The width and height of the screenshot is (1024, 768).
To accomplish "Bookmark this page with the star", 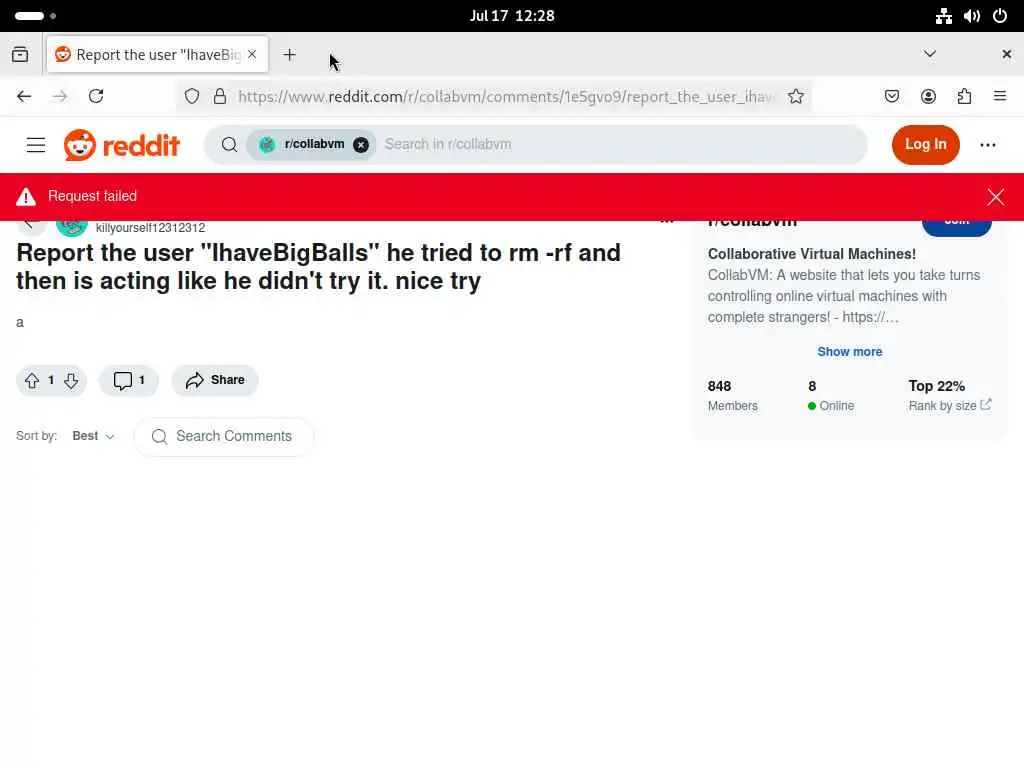I will pos(795,97).
